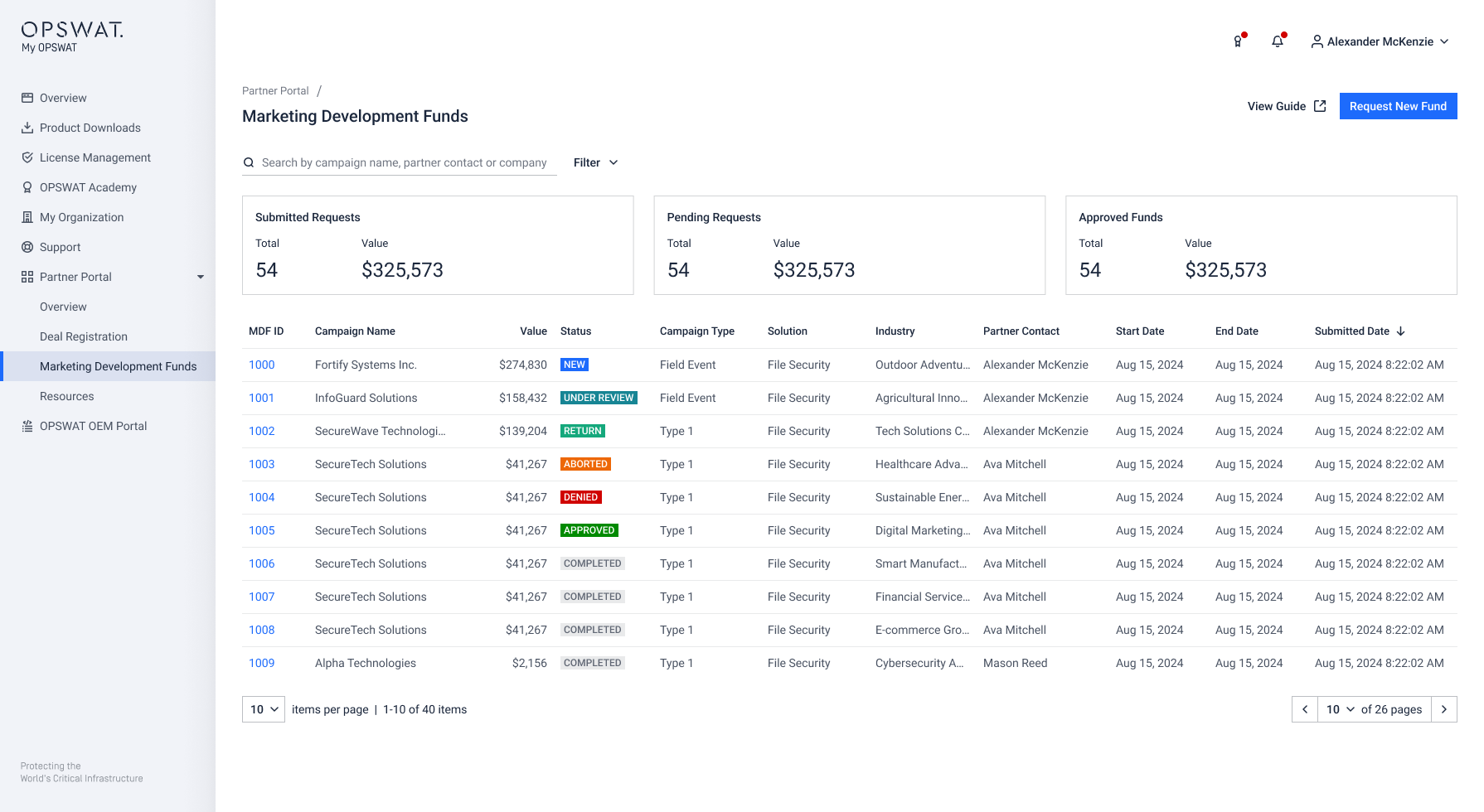The width and height of the screenshot is (1484, 812).
Task: Click the OPSWAT OEM Portal icon
Action: tap(27, 426)
